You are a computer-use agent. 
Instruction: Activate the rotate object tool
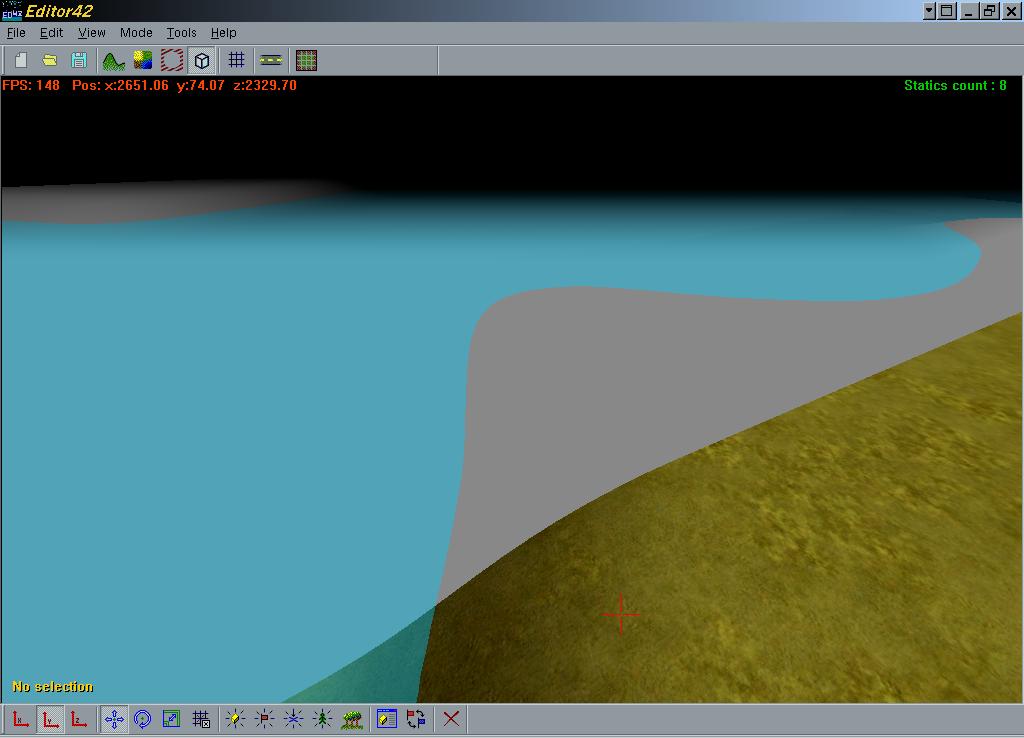pos(142,720)
